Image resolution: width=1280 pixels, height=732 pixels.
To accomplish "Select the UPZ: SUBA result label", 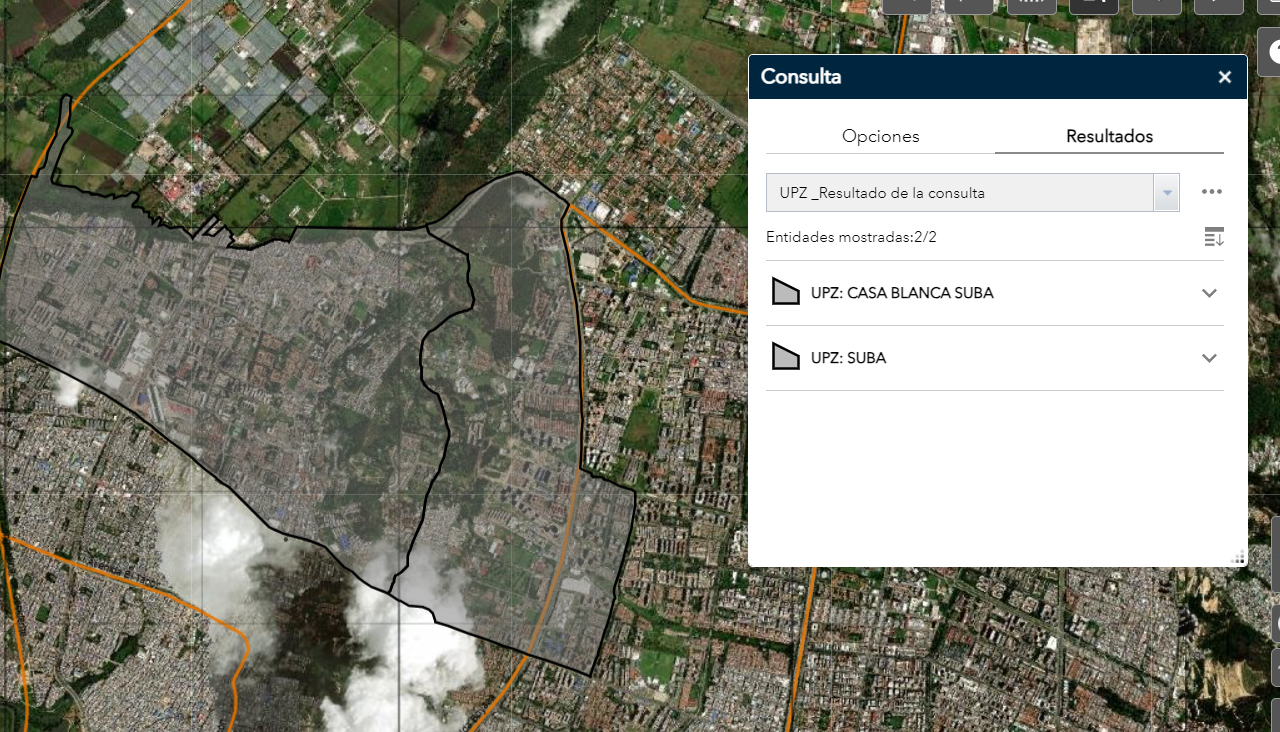I will tap(848, 358).
